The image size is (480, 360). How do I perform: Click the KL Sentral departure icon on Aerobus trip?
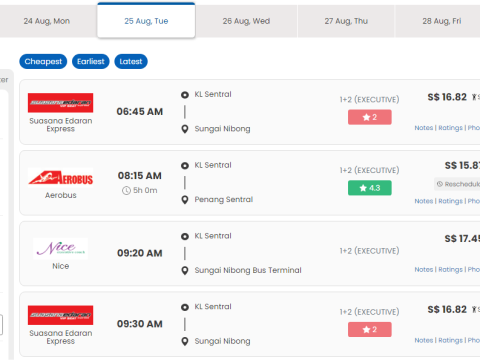[x=185, y=166]
